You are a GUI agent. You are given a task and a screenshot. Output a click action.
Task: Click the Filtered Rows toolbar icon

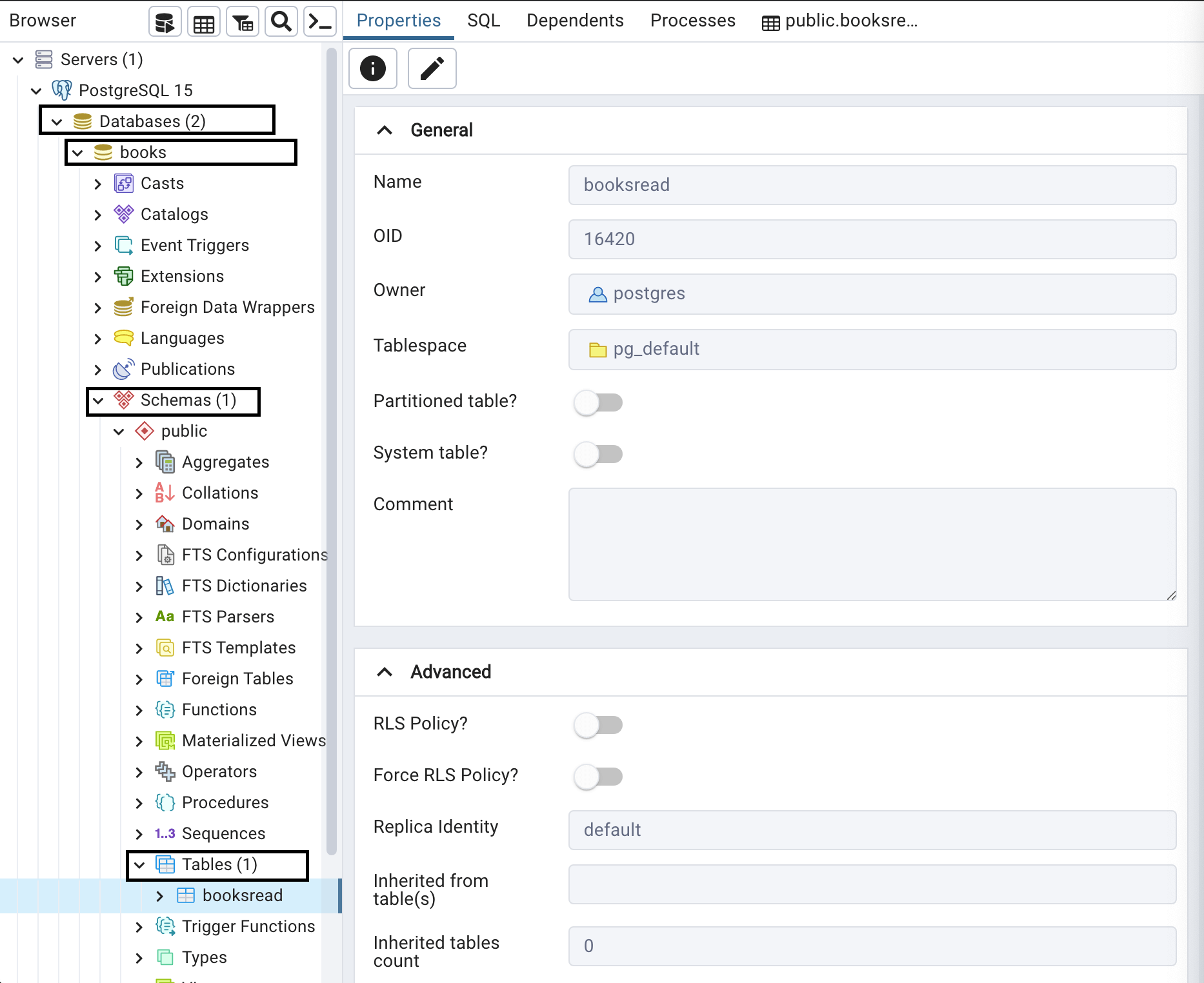click(x=243, y=23)
